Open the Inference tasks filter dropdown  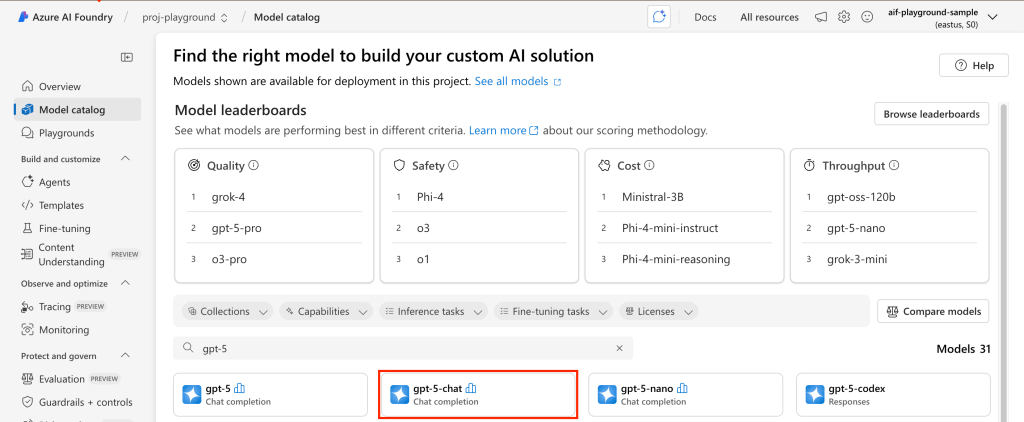pos(433,312)
